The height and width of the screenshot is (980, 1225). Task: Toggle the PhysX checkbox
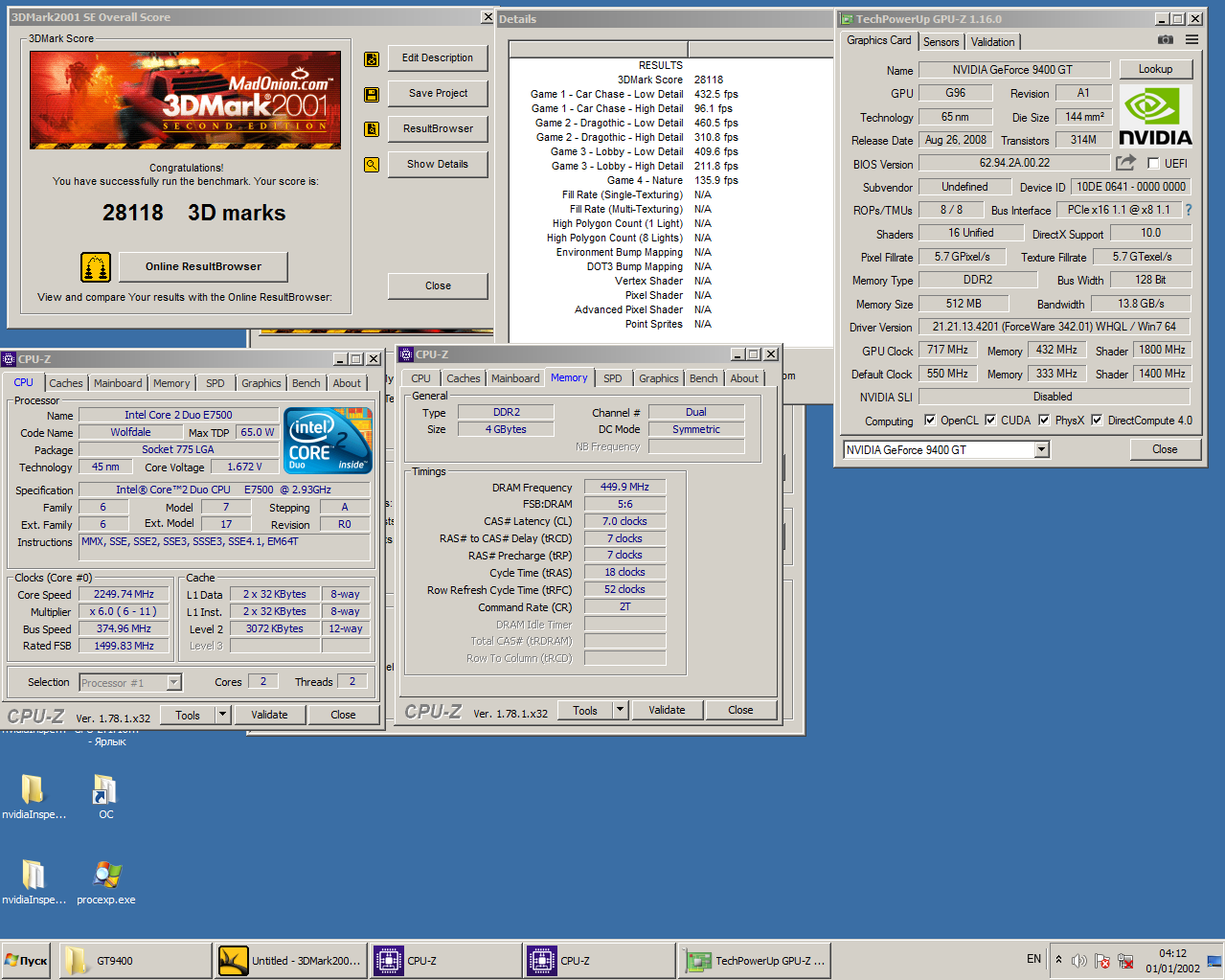pyautogui.click(x=1044, y=420)
